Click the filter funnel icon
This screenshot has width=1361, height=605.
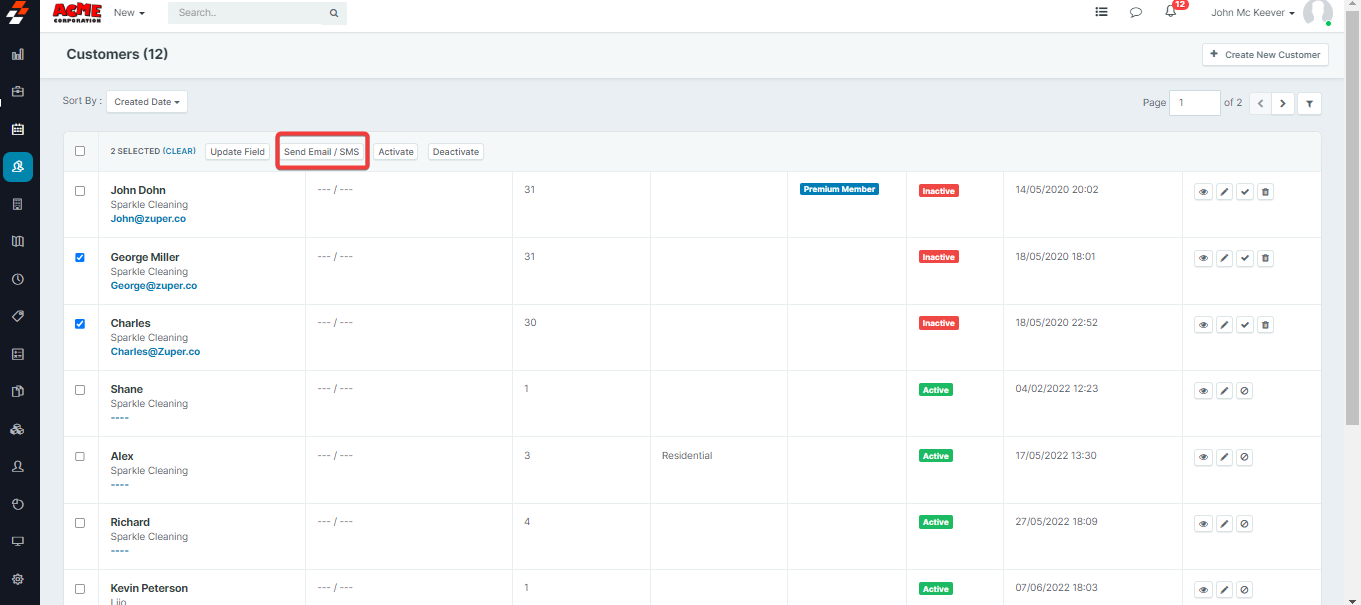[1309, 103]
